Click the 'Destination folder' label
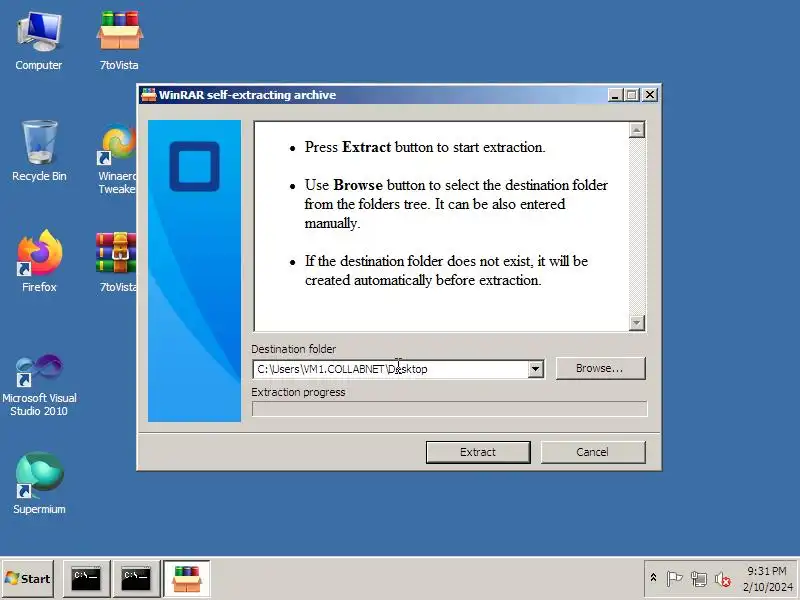Image resolution: width=800 pixels, height=600 pixels. 293,349
